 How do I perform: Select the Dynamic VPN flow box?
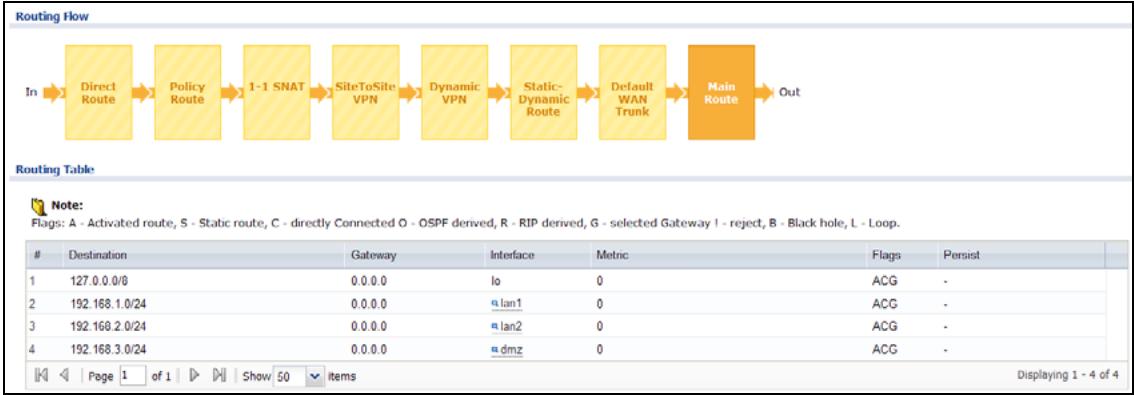point(454,93)
